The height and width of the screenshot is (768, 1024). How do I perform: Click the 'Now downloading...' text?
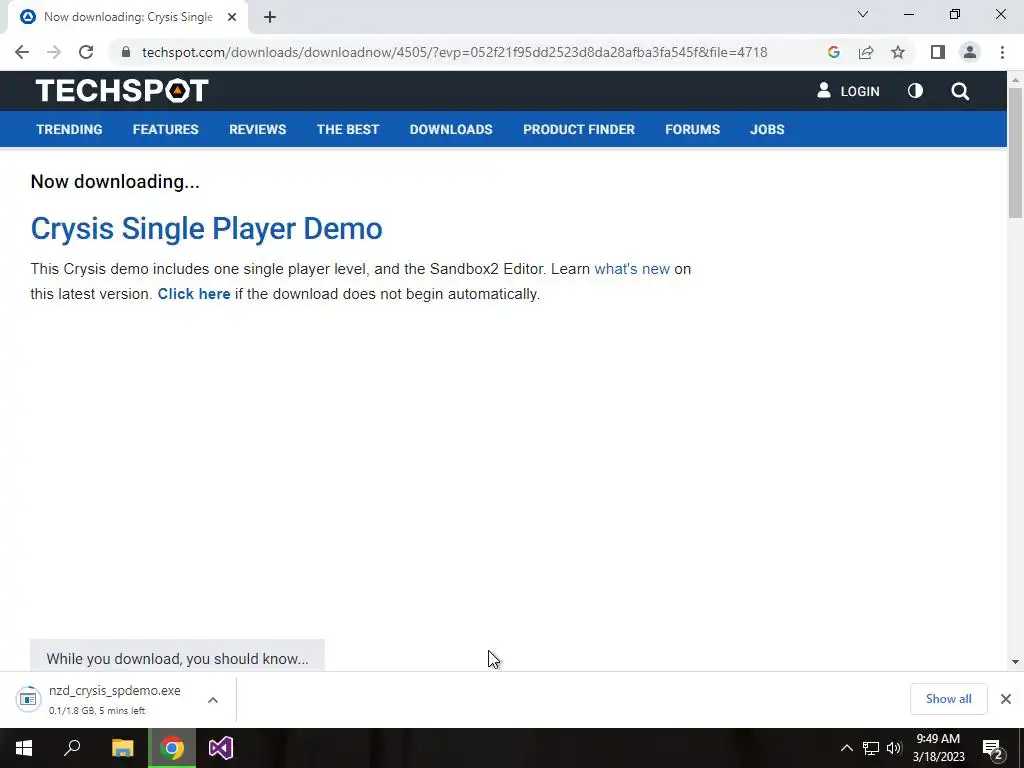point(115,182)
